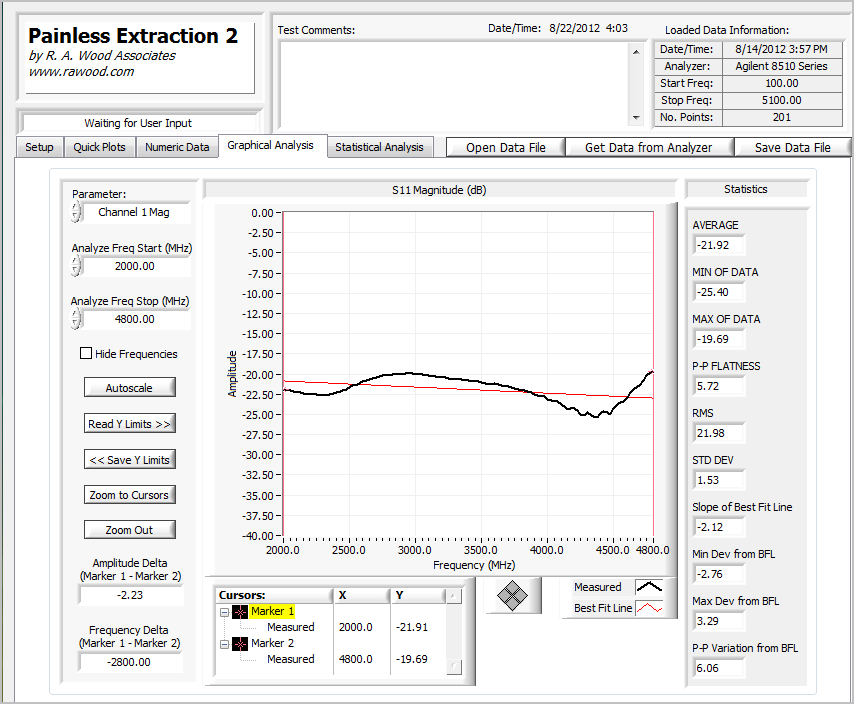Open the Quick Plots tab
Screen dimensions: 854x704
tap(100, 147)
